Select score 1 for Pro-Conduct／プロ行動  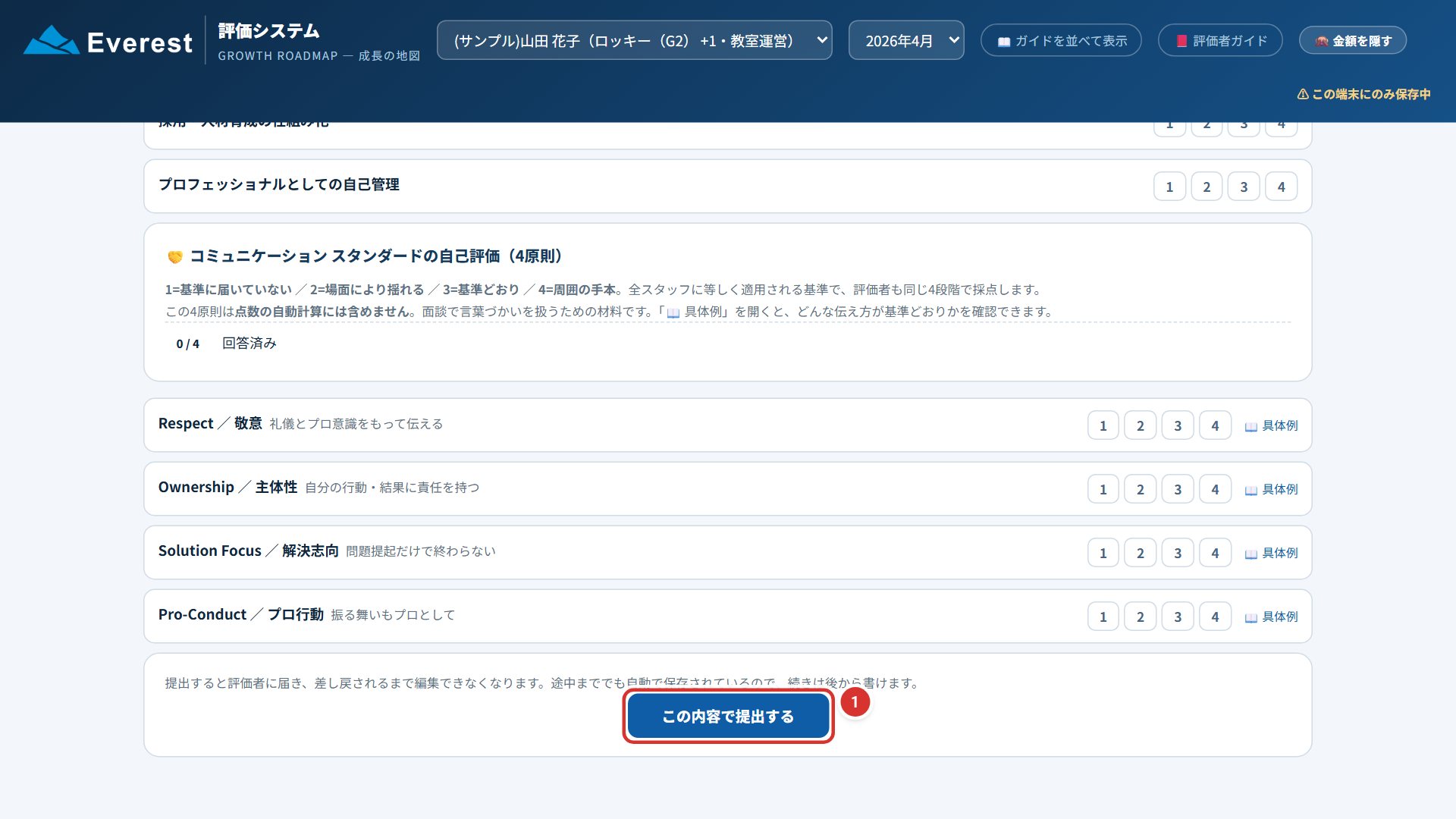tap(1103, 617)
